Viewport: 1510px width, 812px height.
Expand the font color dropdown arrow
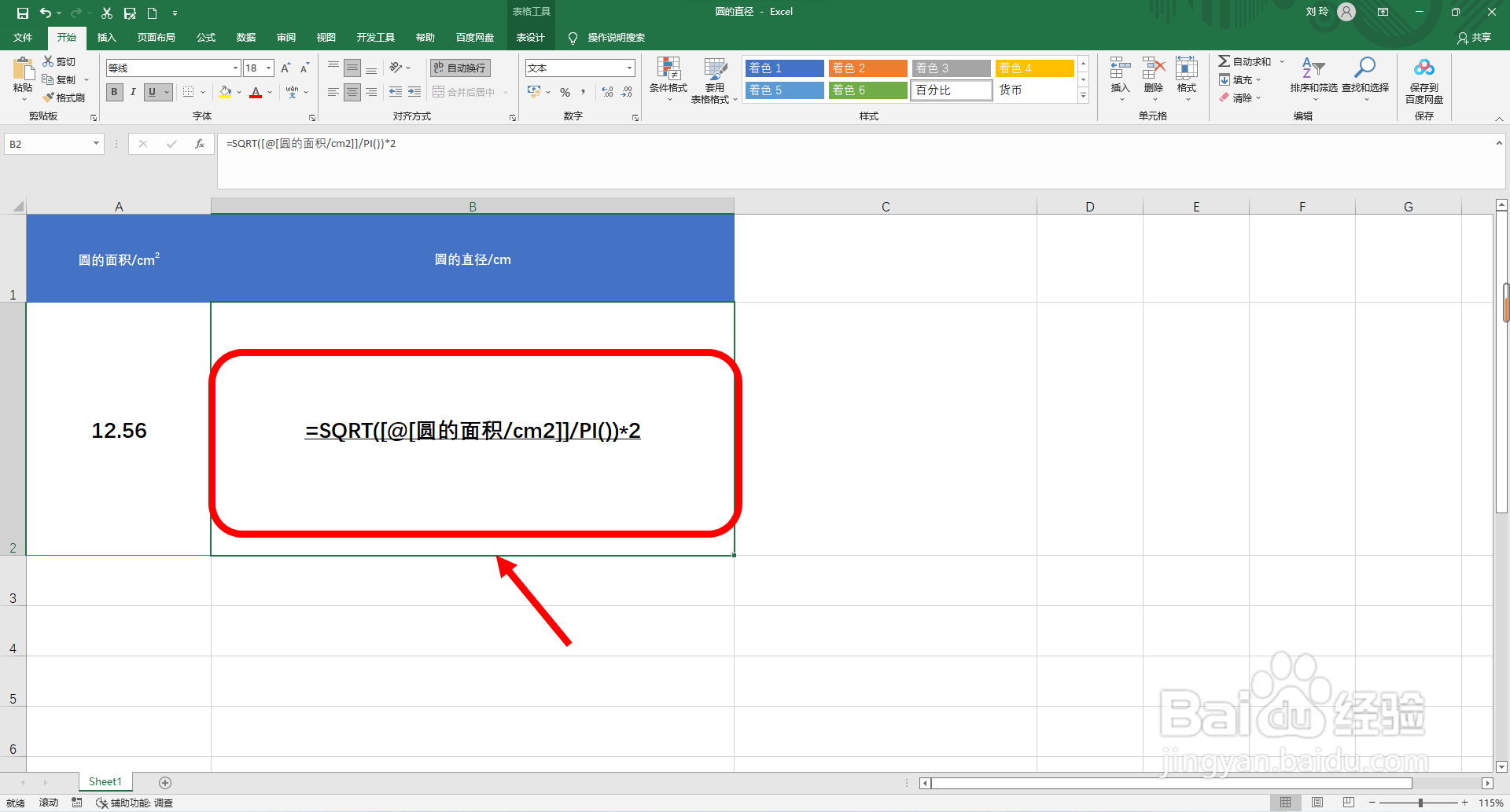[x=270, y=92]
